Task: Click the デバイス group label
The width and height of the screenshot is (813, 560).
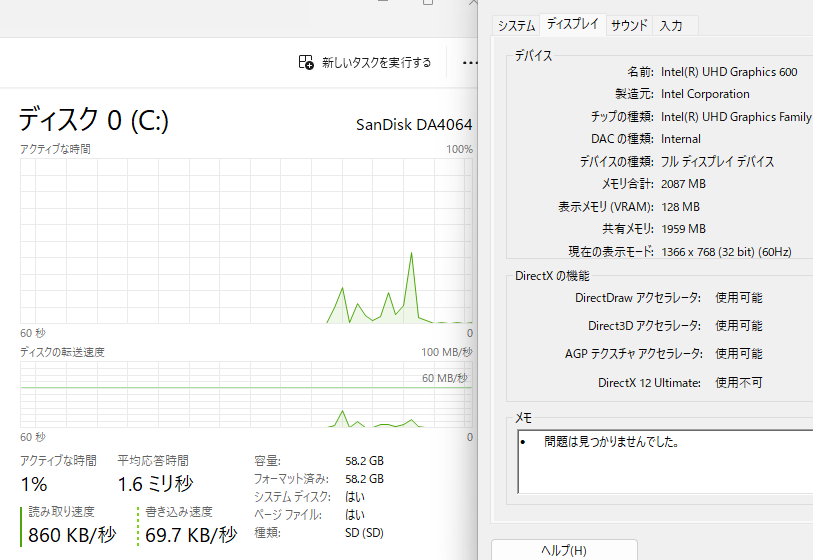Action: [x=534, y=55]
